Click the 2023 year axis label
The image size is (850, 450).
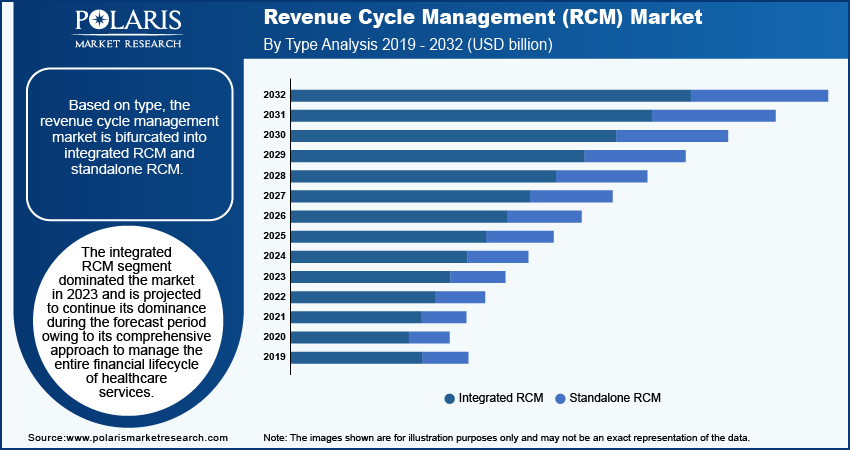(274, 277)
